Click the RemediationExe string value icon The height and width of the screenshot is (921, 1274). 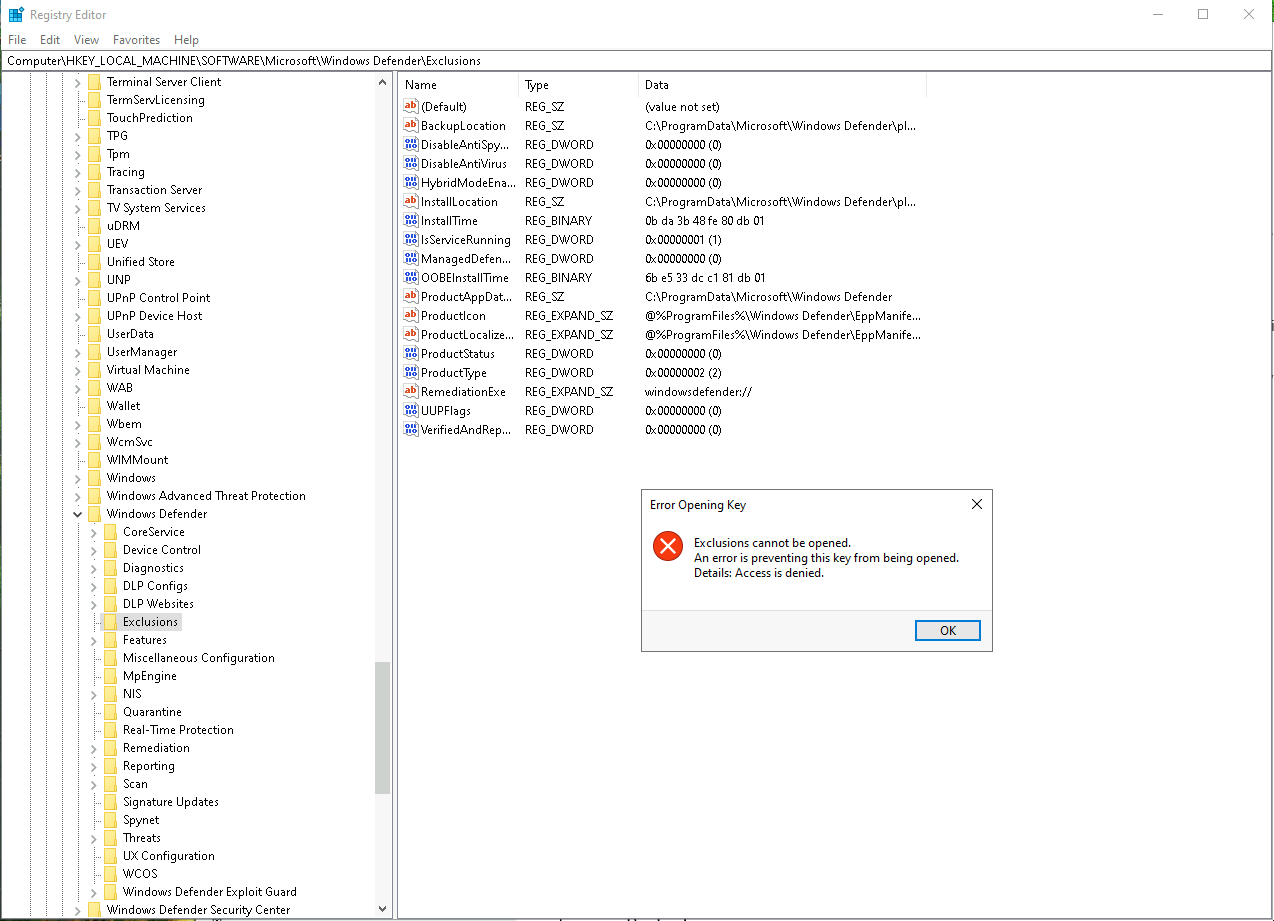[x=410, y=391]
